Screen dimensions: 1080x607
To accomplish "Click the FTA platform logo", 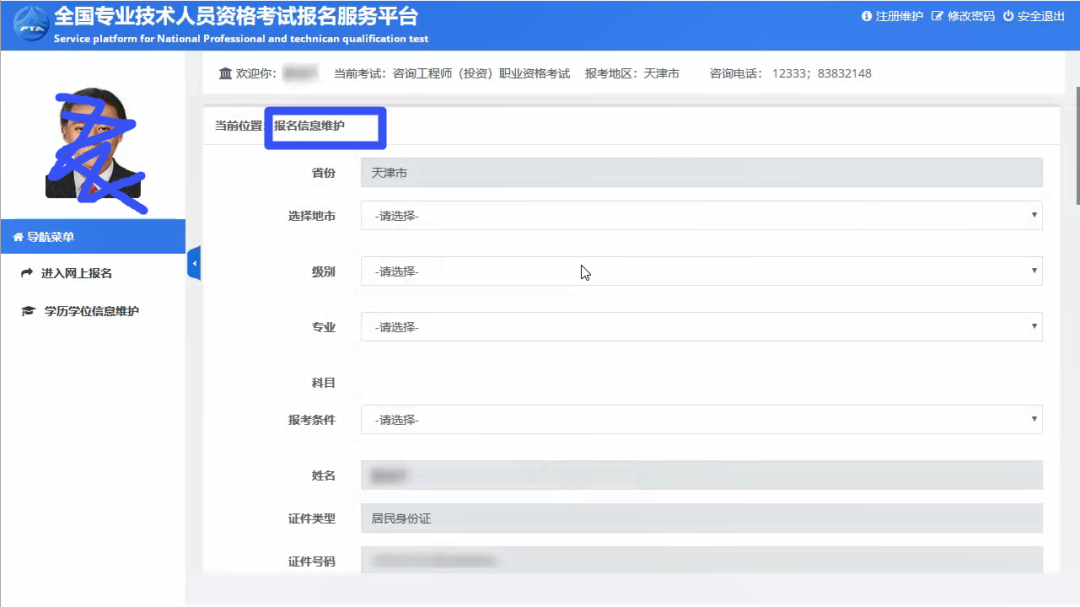I will click(x=29, y=25).
